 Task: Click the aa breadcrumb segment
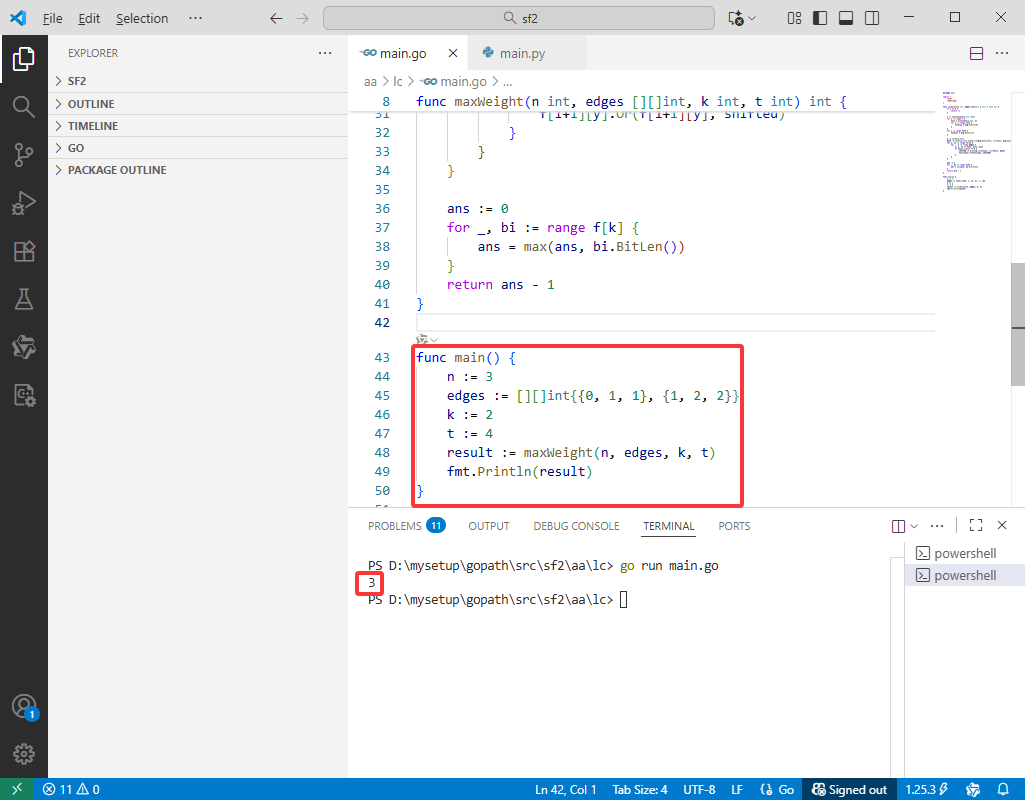click(370, 82)
